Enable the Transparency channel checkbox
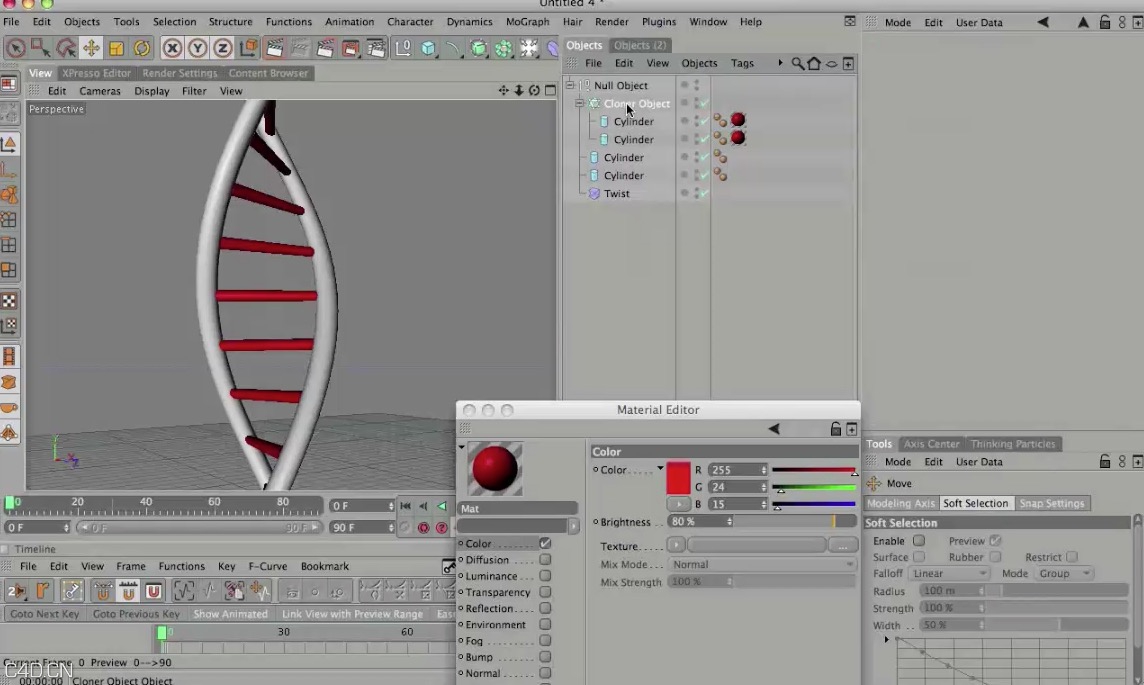The image size is (1144, 685). pos(544,592)
